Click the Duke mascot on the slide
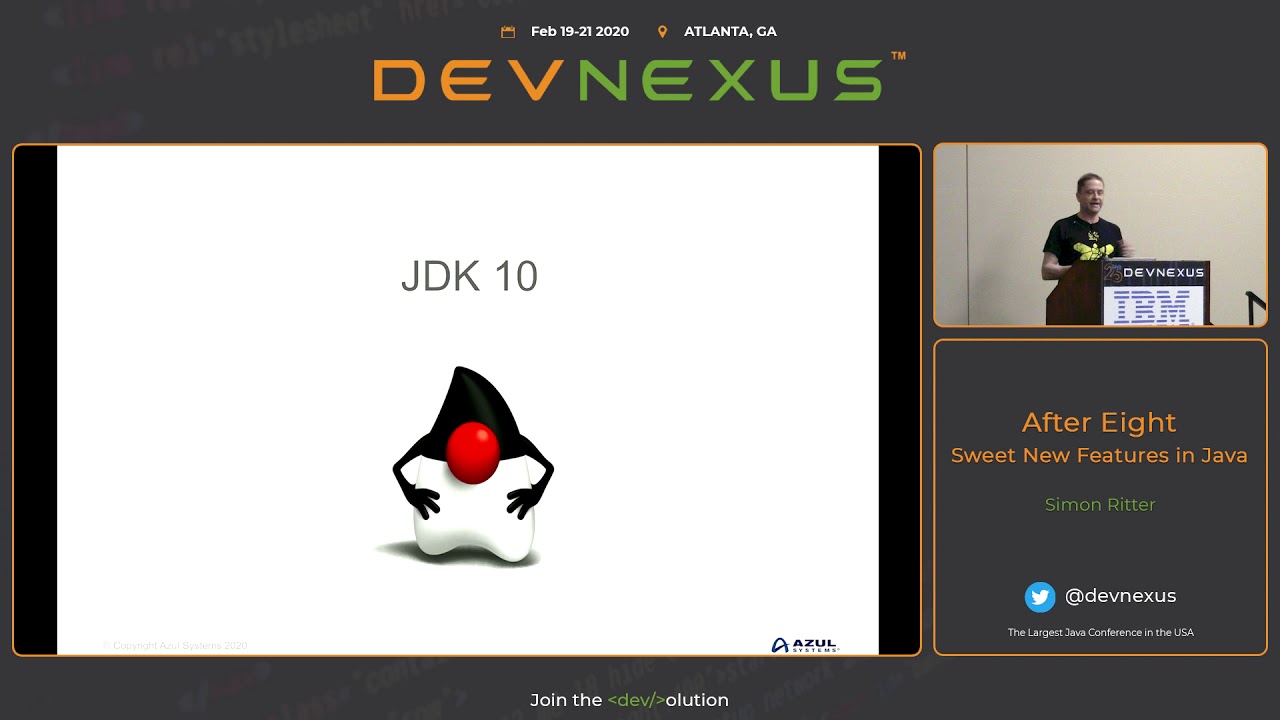1280x720 pixels. pyautogui.click(x=472, y=467)
